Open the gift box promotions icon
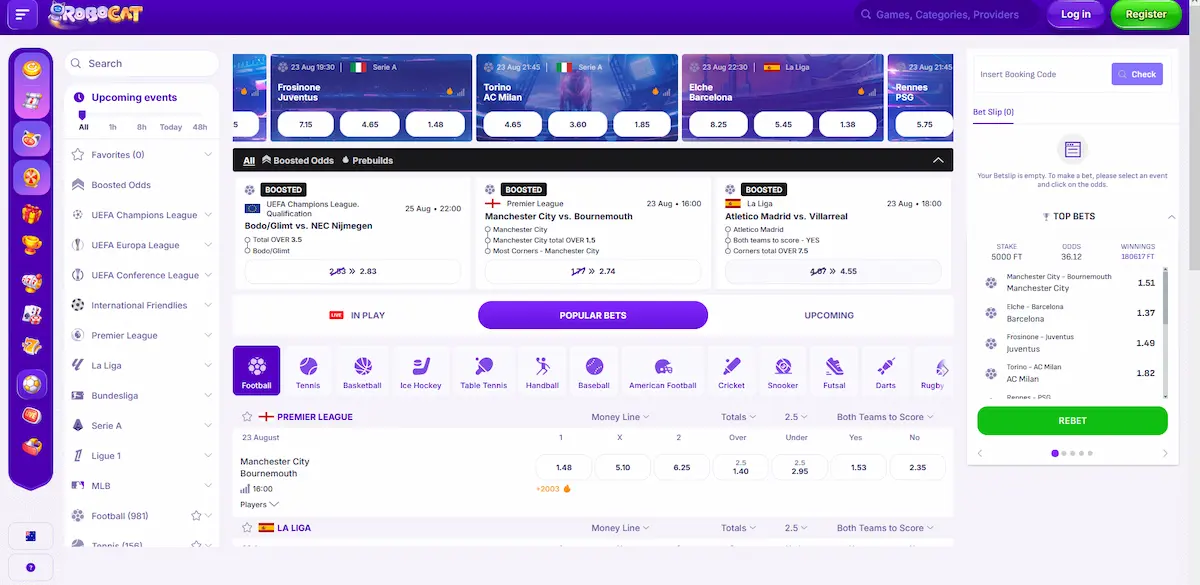Screen dimensions: 1200x585 coord(31,213)
